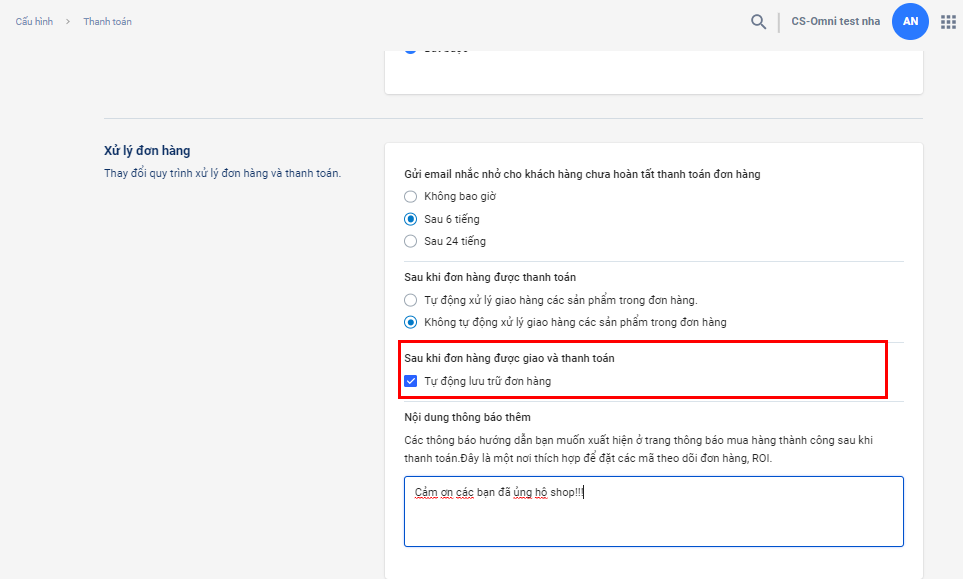Click the 'Thanh toán' breadcrumb item
Screen dimensions: 963x579
coord(107,22)
